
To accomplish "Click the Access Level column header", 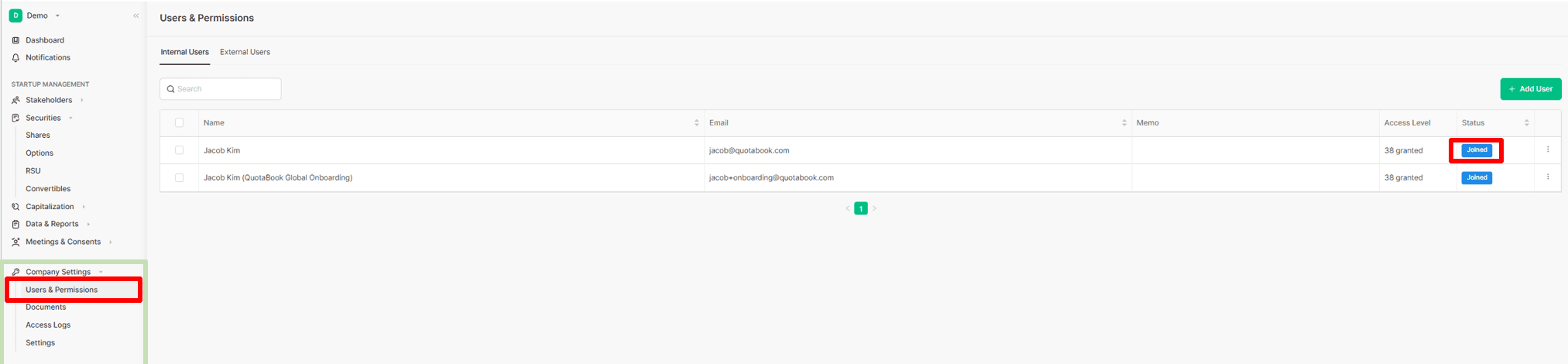I will coord(1408,123).
